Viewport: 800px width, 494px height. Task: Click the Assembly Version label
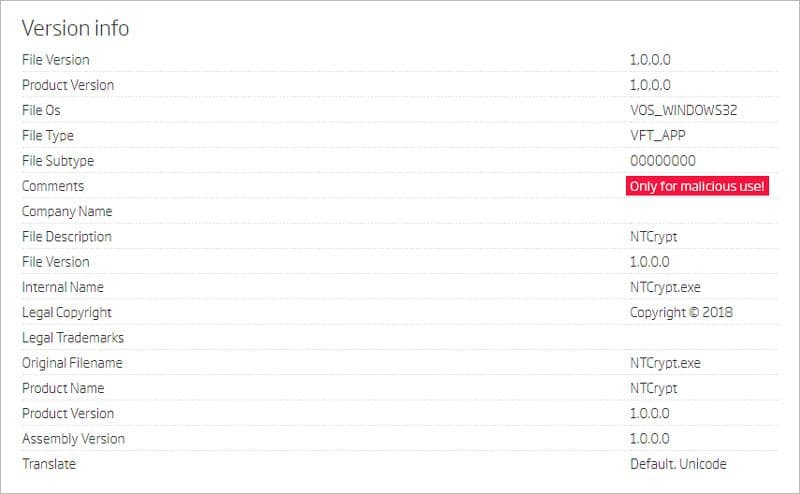[x=73, y=438]
